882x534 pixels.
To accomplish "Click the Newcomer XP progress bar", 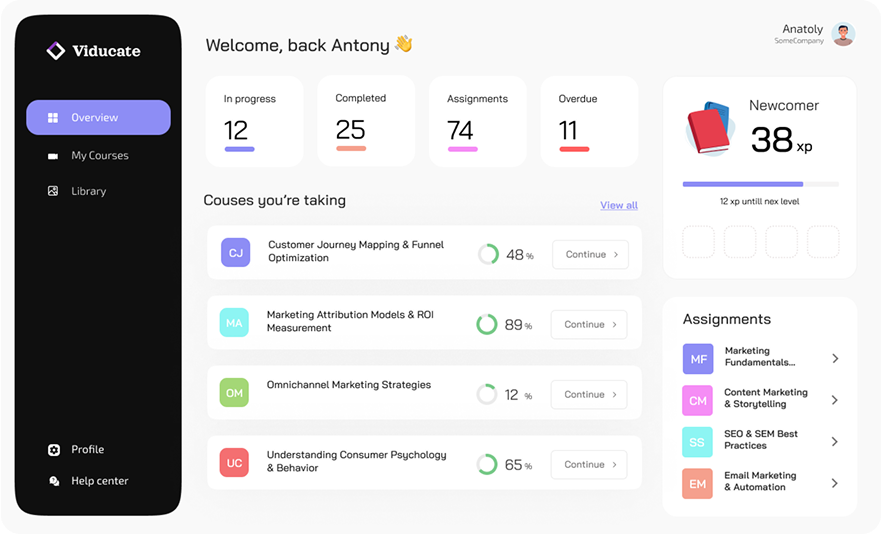I will pyautogui.click(x=760, y=184).
